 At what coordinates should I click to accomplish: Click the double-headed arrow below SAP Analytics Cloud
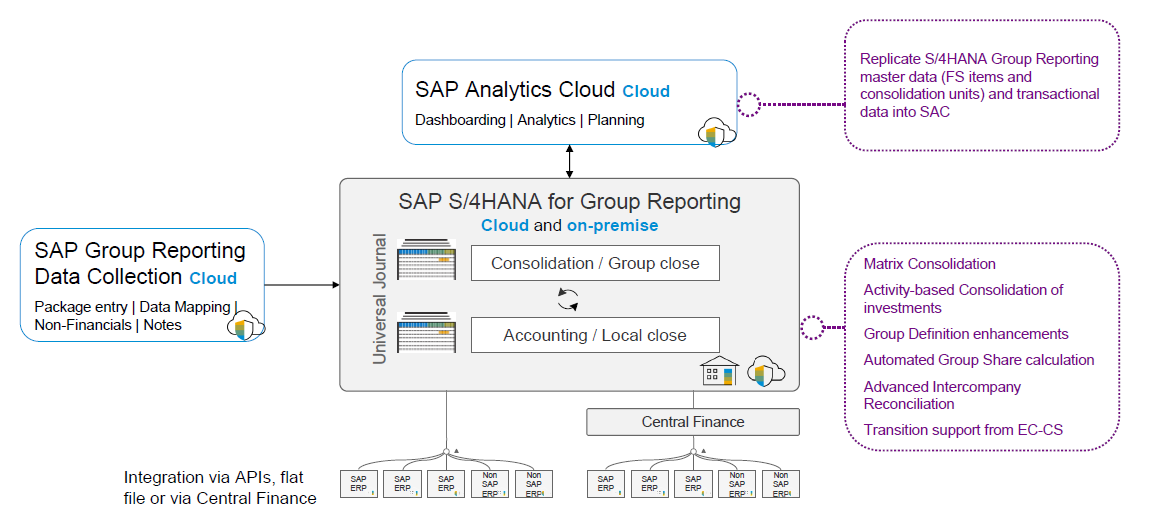[x=569, y=160]
